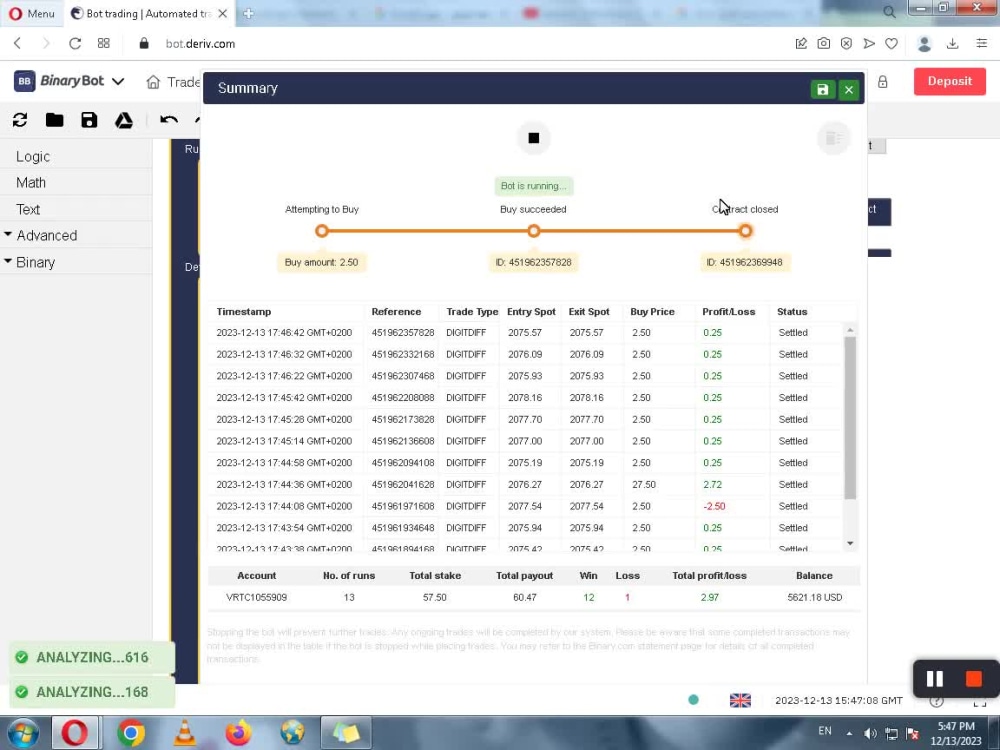Open the Menu in the top-left corner
Viewport: 1000px width, 750px height.
coord(30,13)
